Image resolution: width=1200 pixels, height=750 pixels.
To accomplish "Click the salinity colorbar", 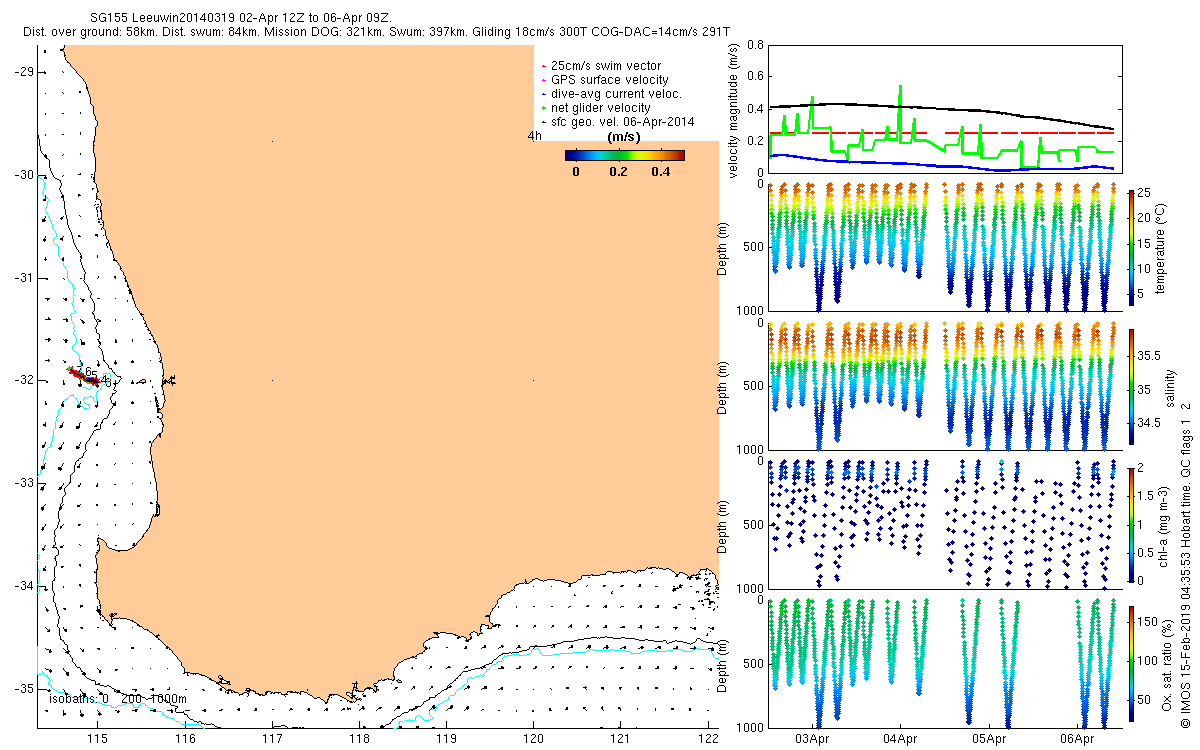I will (x=1130, y=384).
